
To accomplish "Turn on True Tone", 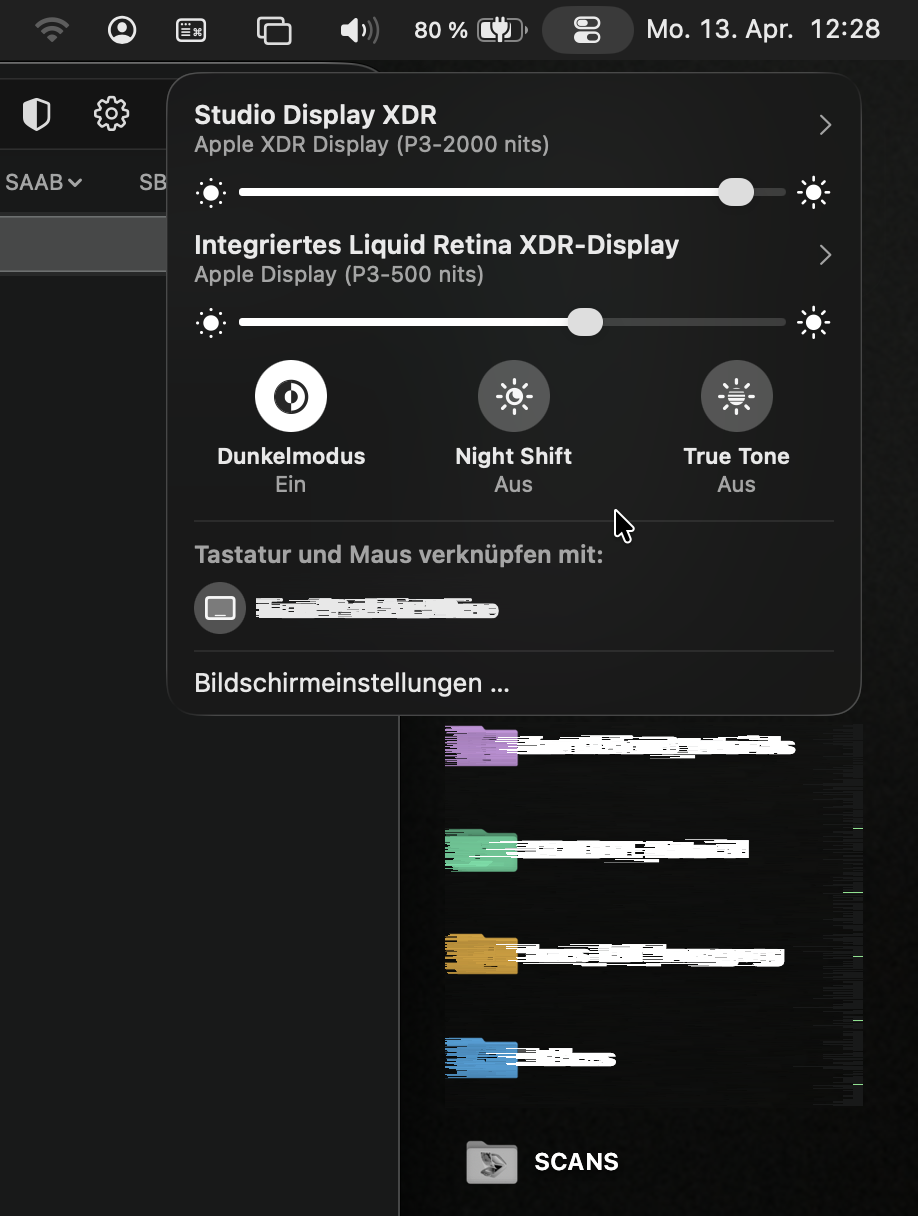I will click(x=736, y=397).
